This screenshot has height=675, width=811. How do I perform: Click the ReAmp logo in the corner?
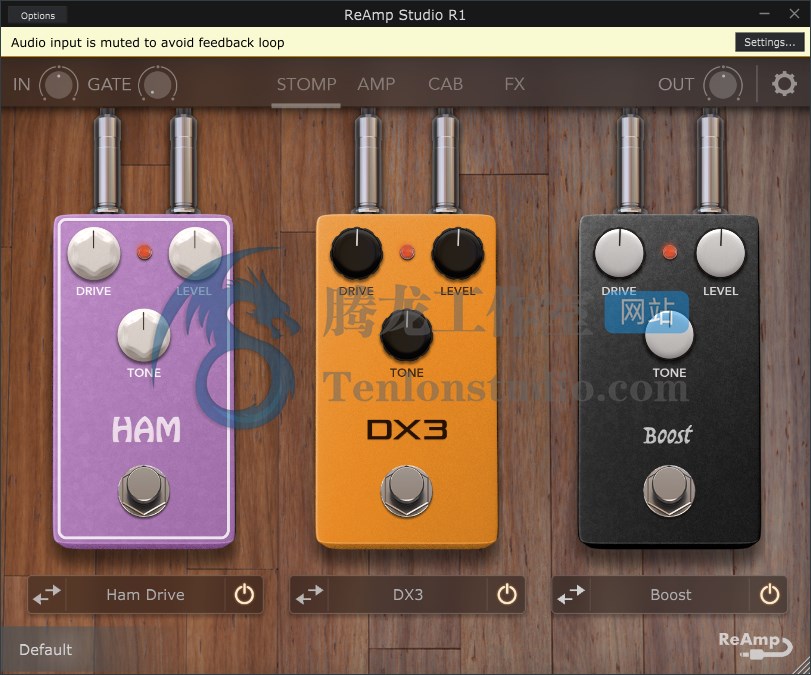point(755,644)
